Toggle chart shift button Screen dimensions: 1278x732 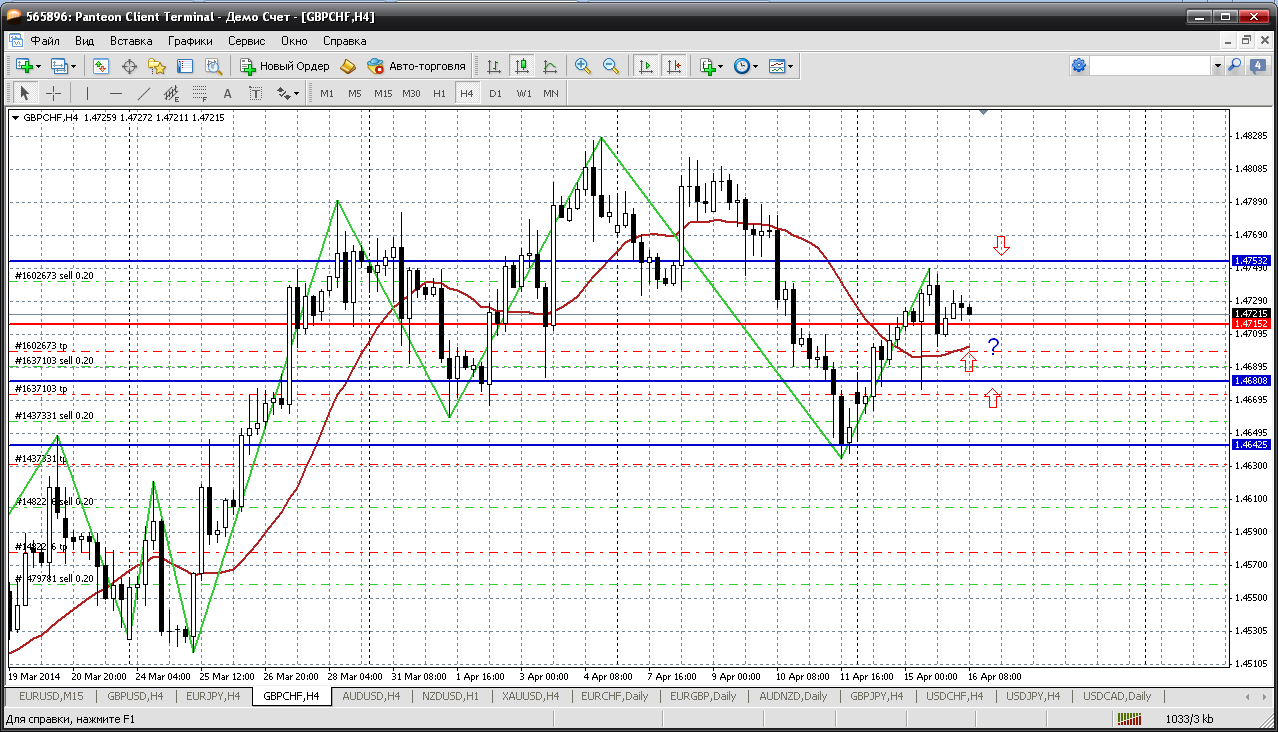pos(674,66)
